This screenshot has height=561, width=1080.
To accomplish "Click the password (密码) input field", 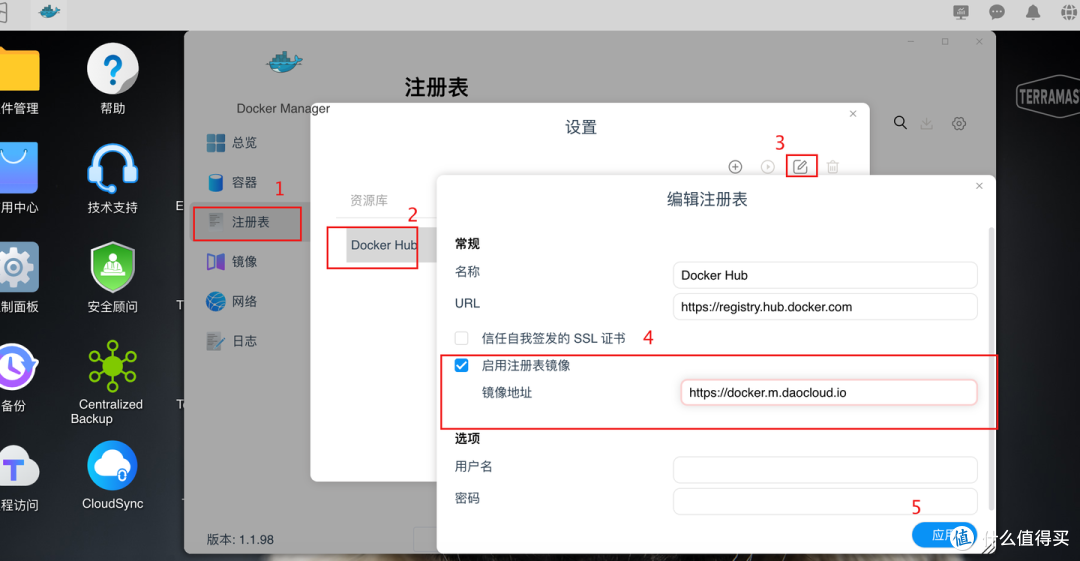I will coord(825,502).
